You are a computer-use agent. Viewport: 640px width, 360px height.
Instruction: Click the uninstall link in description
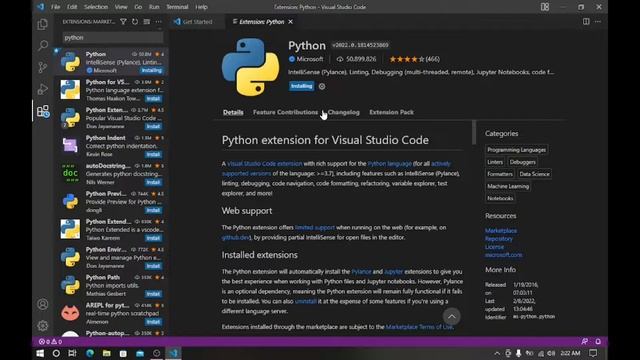(x=305, y=301)
